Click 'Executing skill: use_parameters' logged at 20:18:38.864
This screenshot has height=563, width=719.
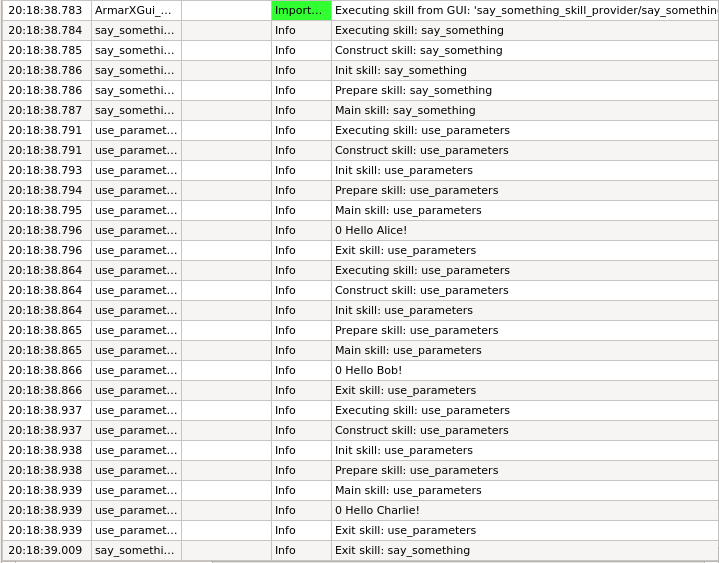click(x=422, y=270)
